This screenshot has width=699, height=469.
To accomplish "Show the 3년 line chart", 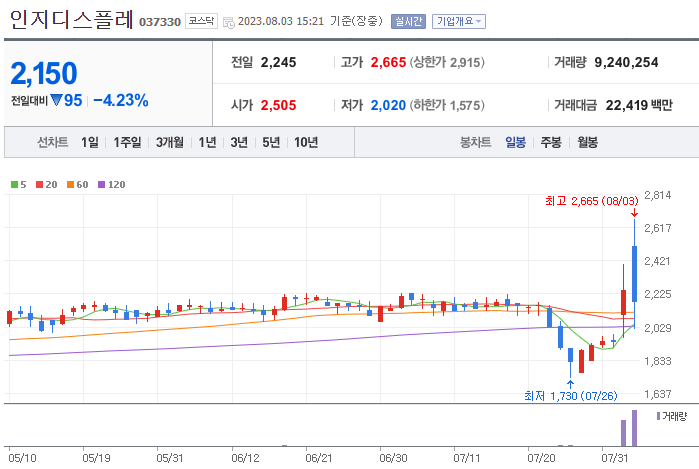I will 239,142.
